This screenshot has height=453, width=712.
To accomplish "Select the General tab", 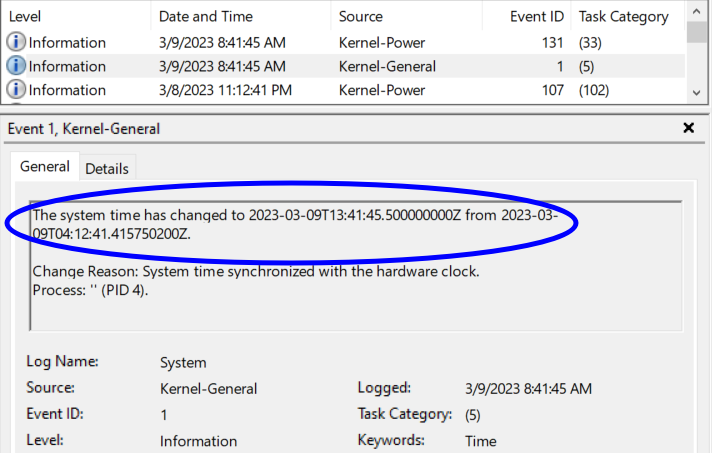I will click(45, 168).
